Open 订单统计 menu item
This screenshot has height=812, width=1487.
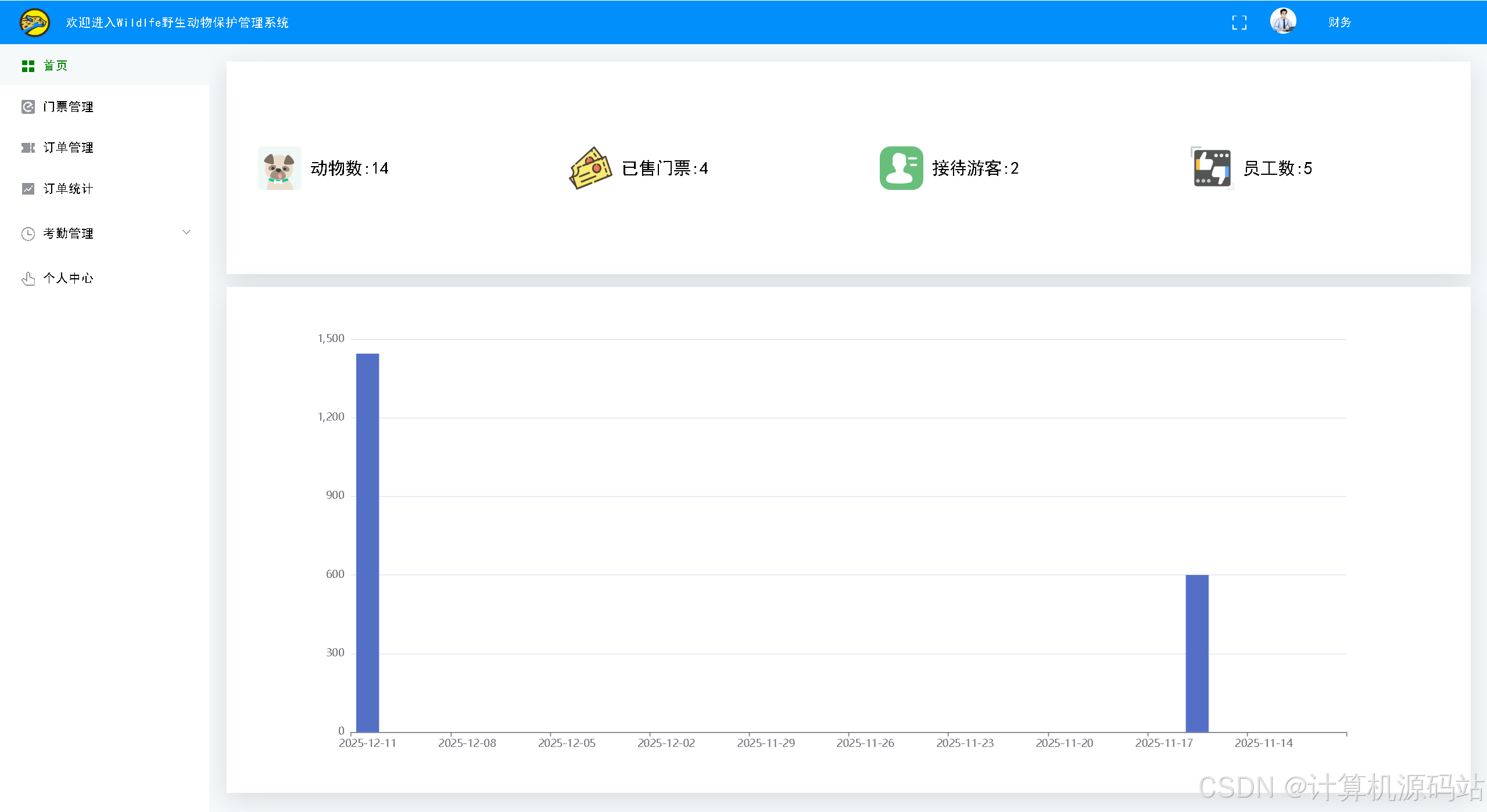tap(105, 189)
